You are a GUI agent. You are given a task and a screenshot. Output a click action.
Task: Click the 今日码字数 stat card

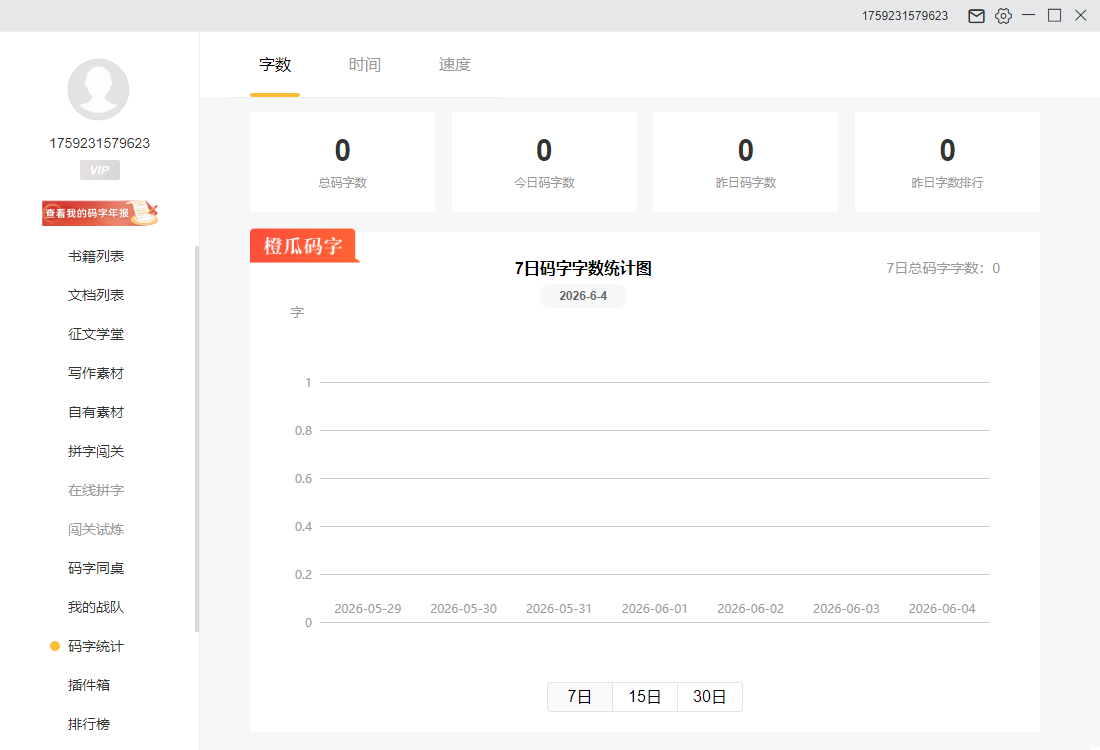click(544, 162)
